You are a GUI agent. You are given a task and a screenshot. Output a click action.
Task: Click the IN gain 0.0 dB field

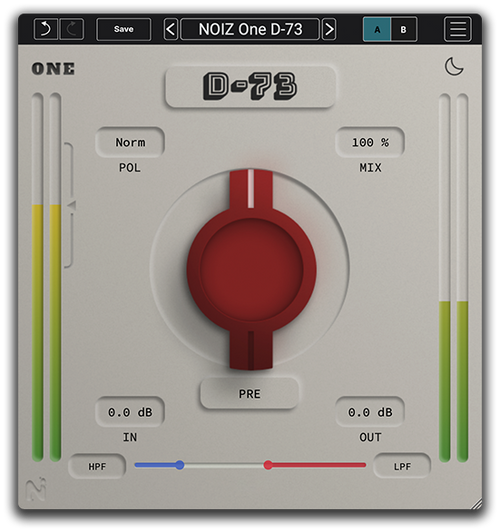130,412
